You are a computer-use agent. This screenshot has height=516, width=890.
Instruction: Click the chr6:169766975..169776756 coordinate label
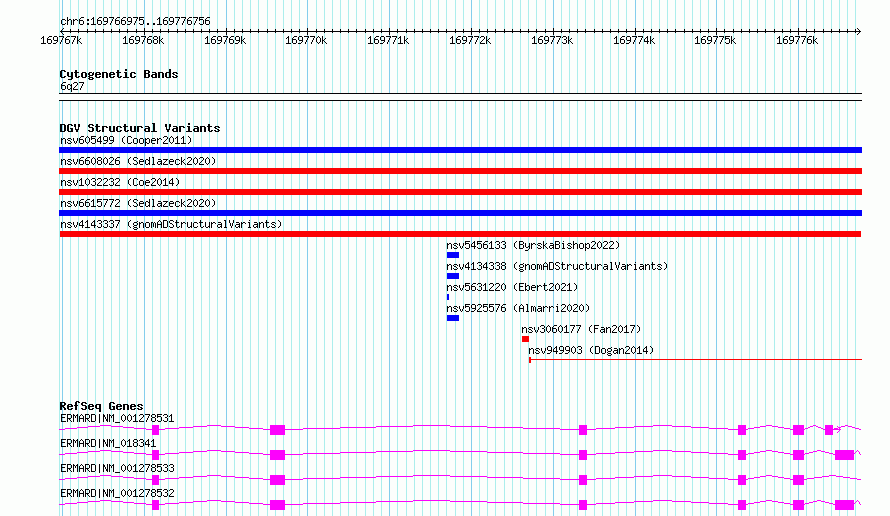[135, 21]
